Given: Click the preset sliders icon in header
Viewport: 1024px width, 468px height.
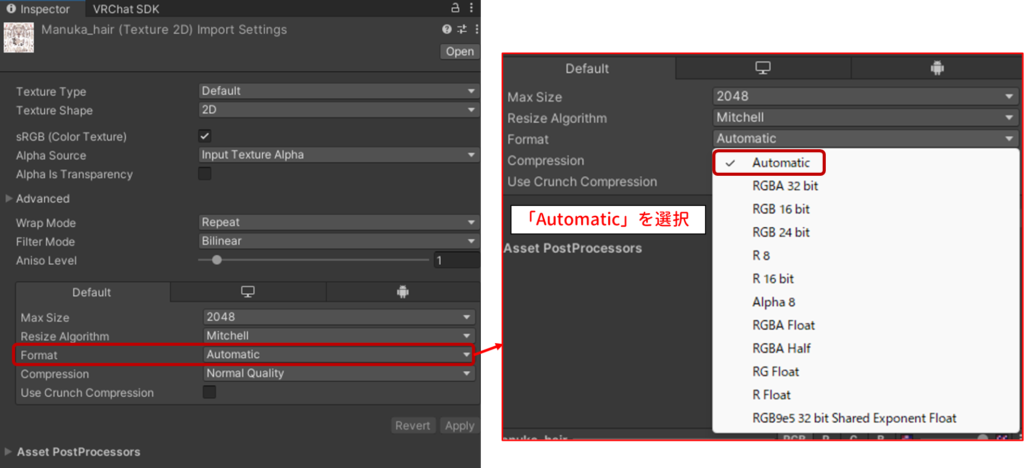Looking at the screenshot, I should [x=461, y=30].
